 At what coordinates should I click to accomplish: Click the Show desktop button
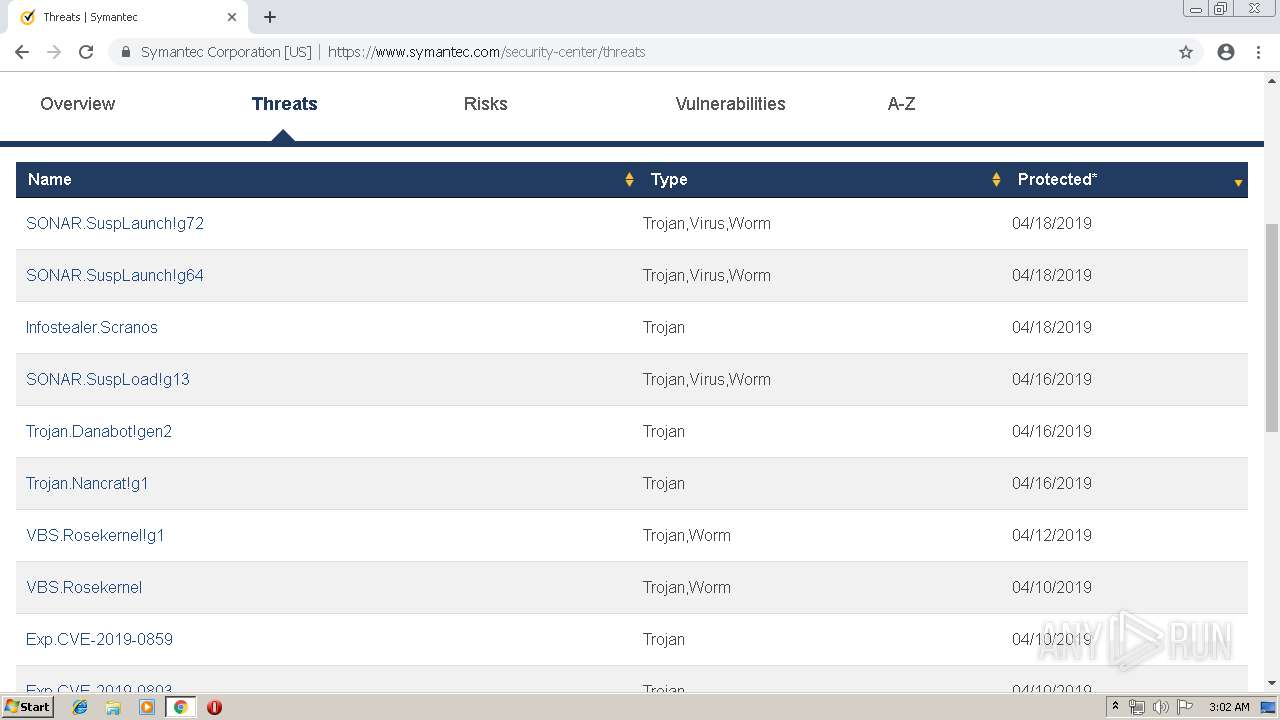pos(1269,707)
